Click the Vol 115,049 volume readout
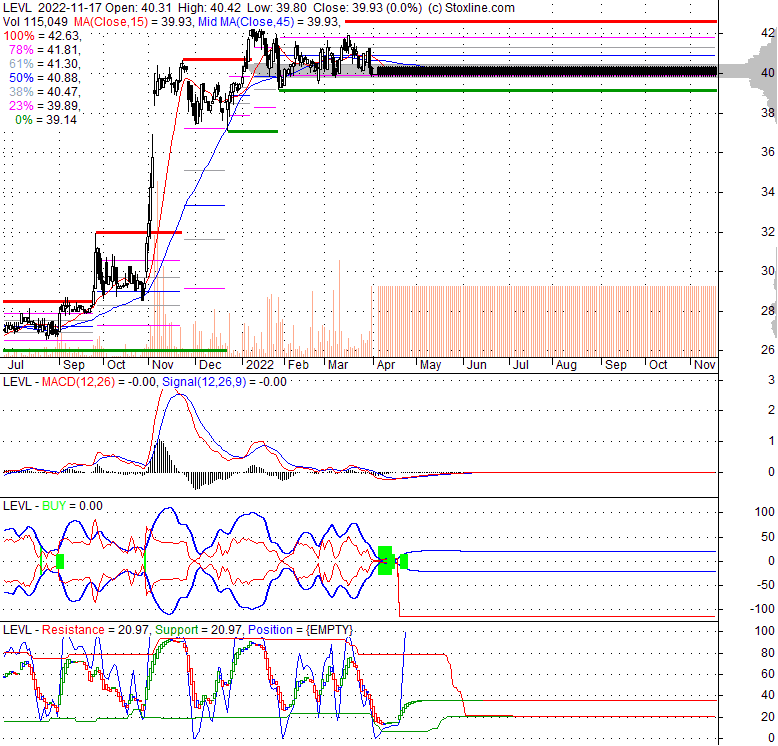Image resolution: width=778 pixels, height=746 pixels. point(36,21)
